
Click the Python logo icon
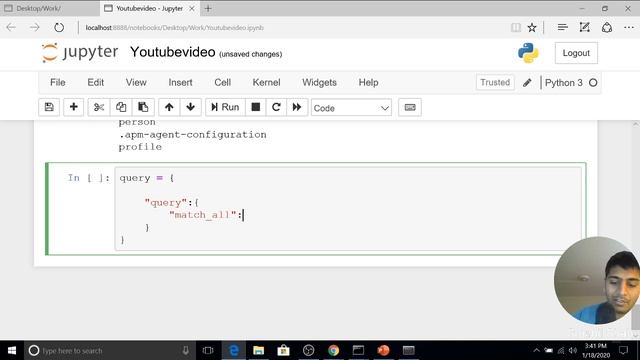(528, 53)
